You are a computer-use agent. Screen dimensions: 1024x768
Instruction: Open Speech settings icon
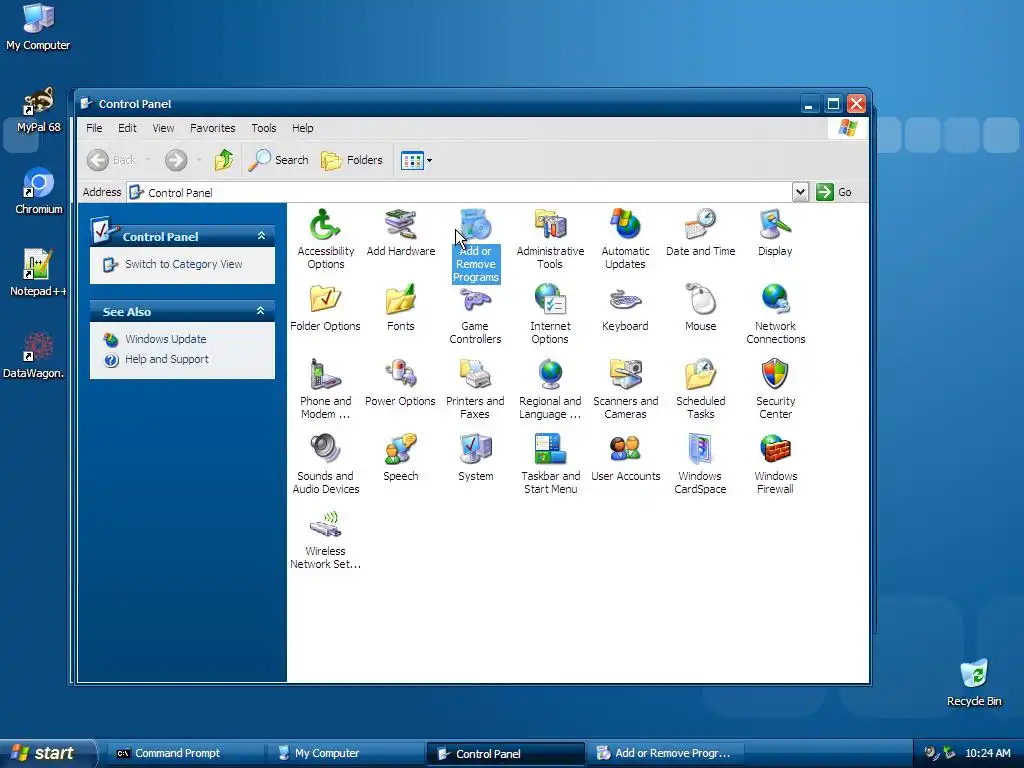400,458
